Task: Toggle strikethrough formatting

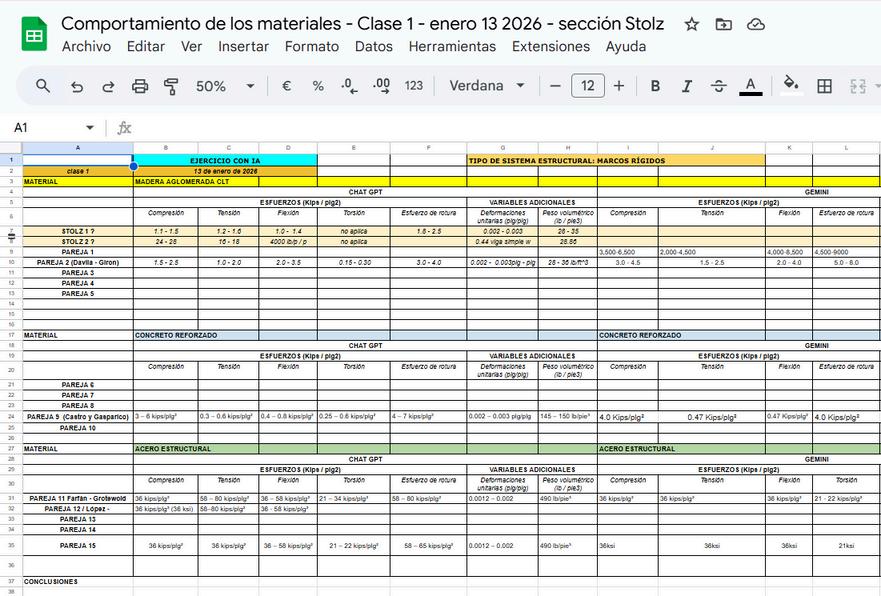Action: tap(719, 86)
